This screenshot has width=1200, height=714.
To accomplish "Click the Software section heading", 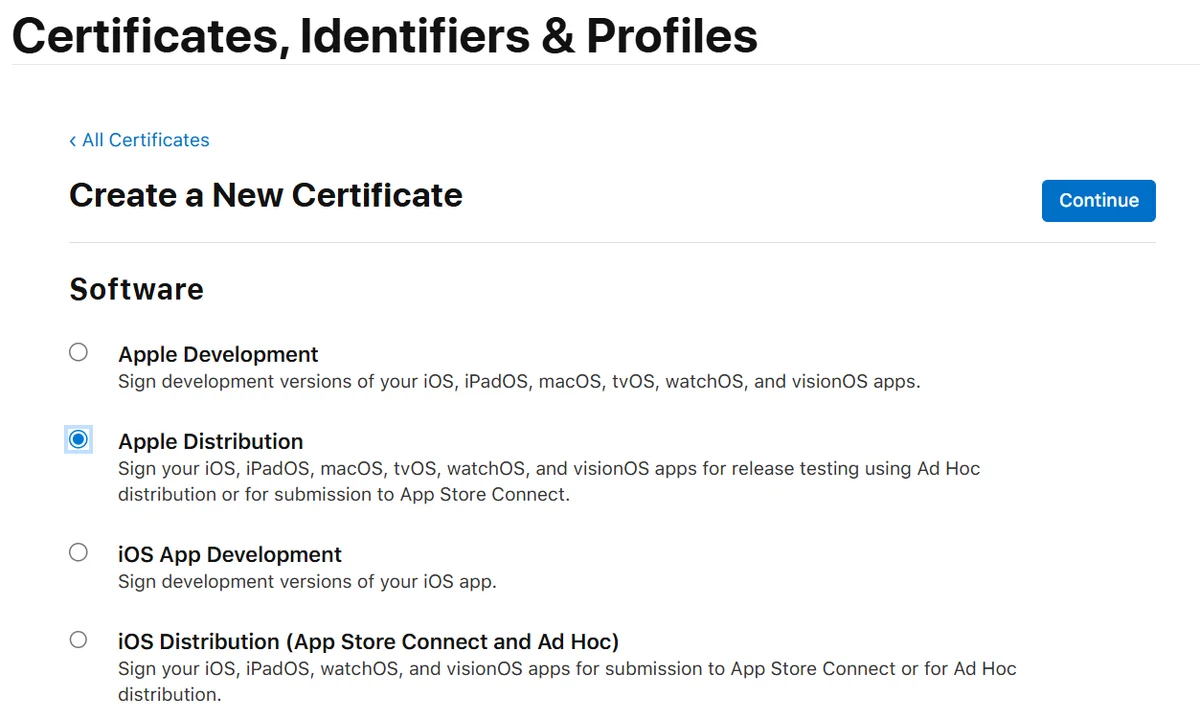I will coord(136,290).
